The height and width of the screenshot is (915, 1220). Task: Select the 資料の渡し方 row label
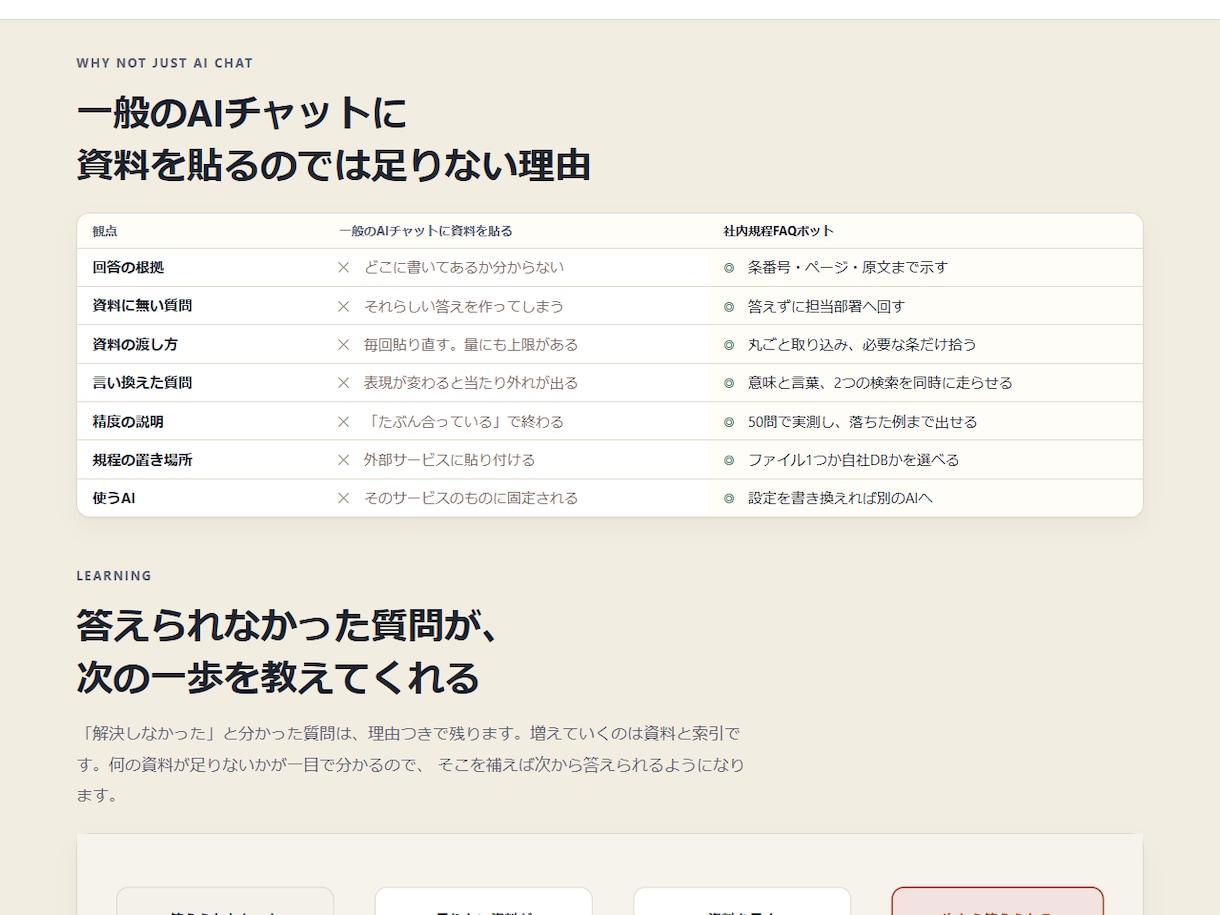pos(135,344)
